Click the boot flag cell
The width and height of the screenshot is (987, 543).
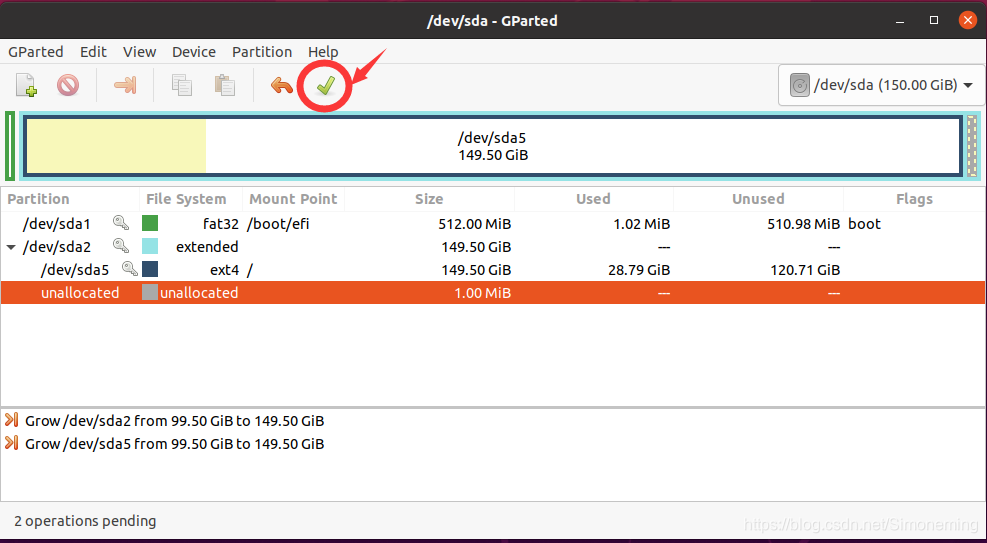[864, 223]
